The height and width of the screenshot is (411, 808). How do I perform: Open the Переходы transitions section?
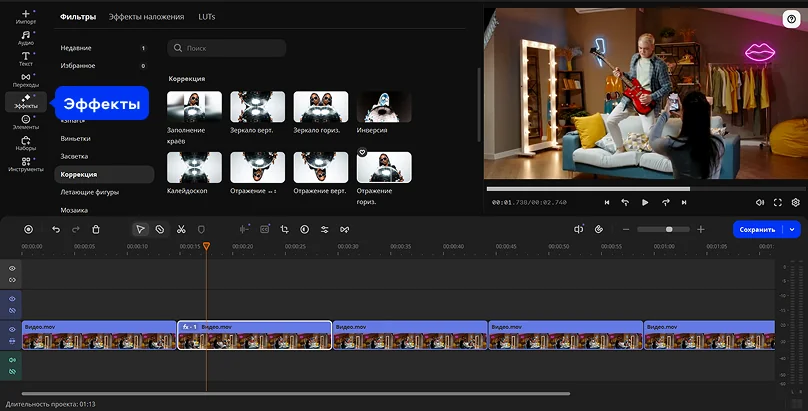tap(26, 80)
